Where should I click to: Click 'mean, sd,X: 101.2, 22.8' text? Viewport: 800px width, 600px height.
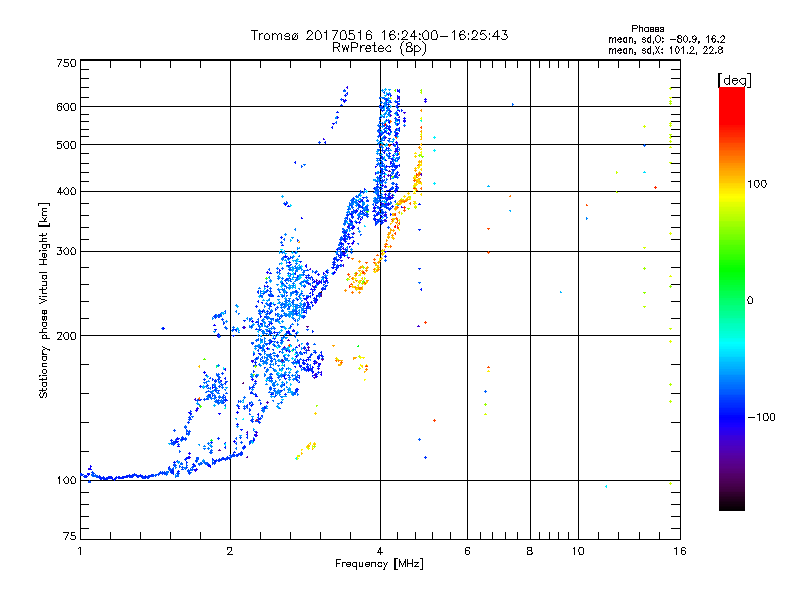click(666, 50)
